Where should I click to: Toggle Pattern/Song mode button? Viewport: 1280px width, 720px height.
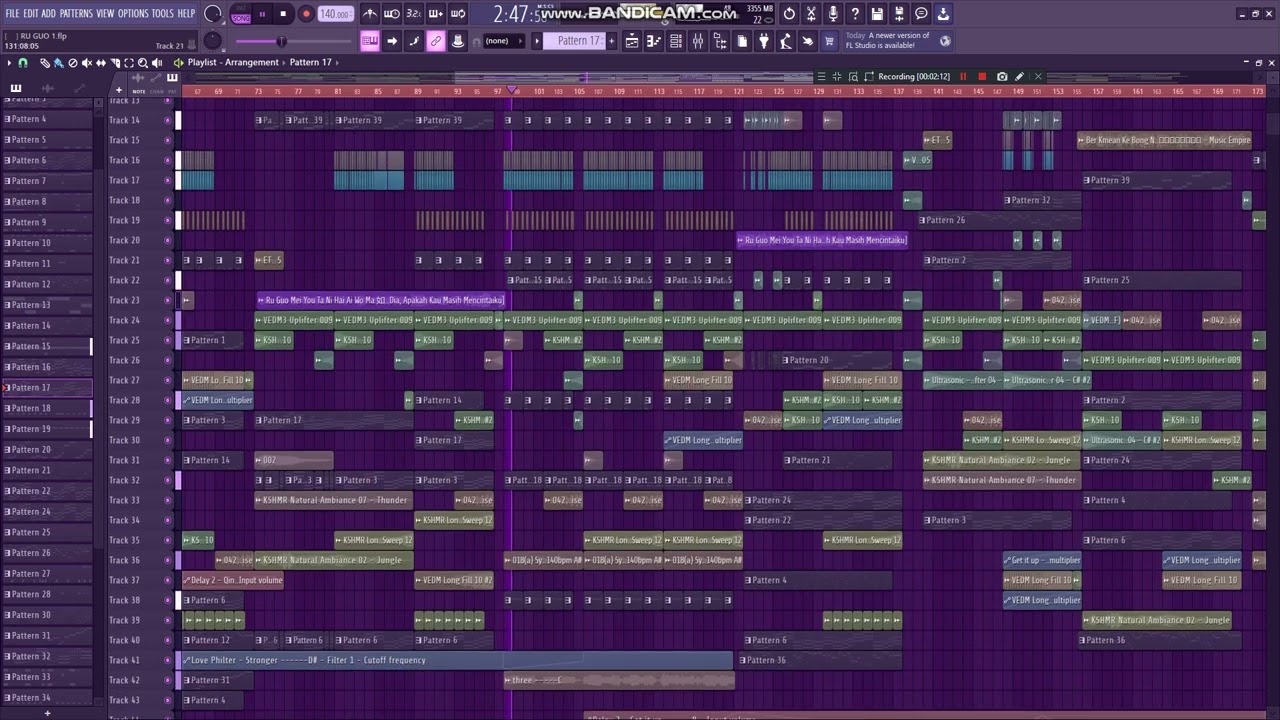point(241,14)
